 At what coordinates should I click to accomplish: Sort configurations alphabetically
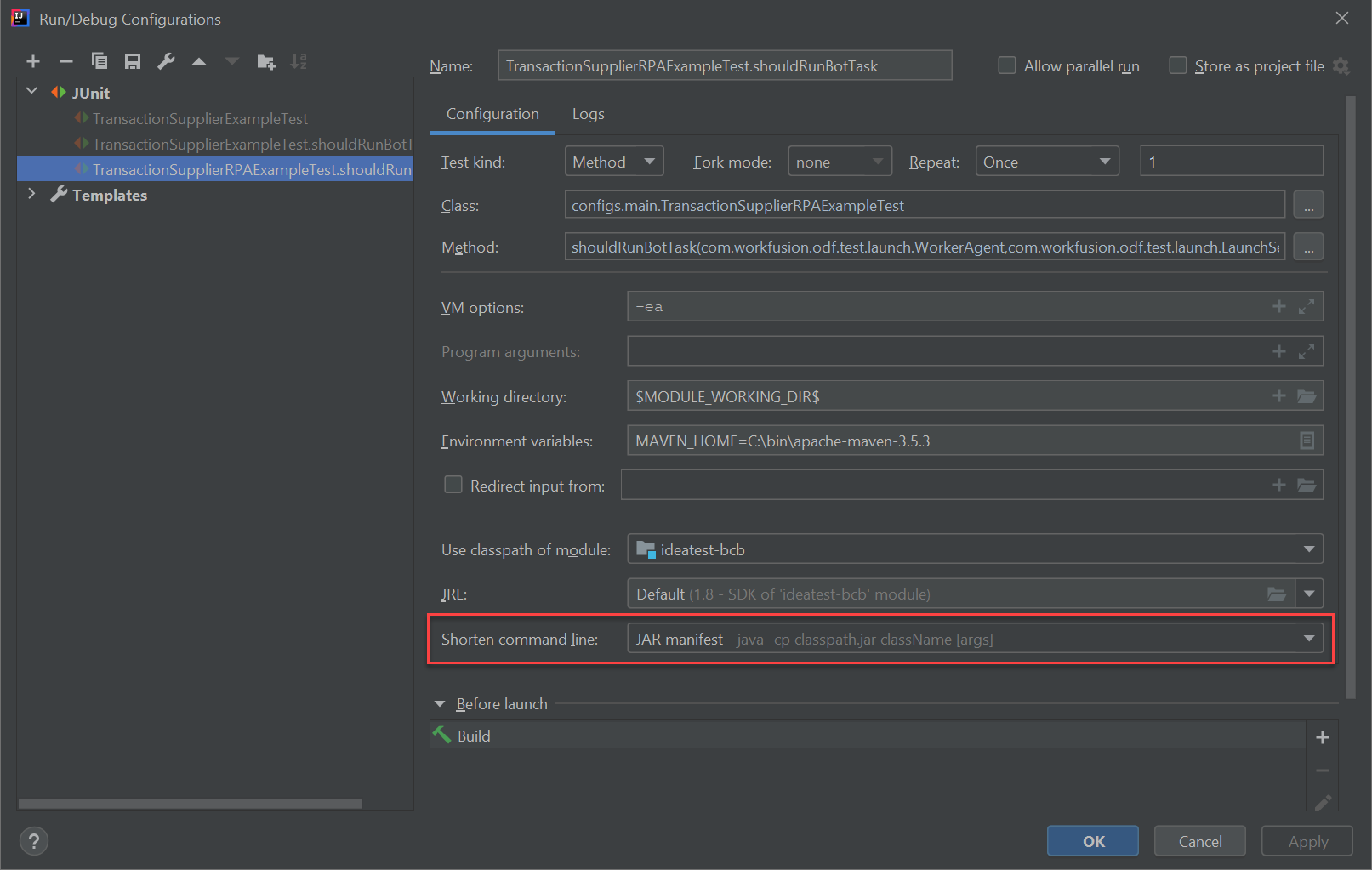[x=299, y=61]
